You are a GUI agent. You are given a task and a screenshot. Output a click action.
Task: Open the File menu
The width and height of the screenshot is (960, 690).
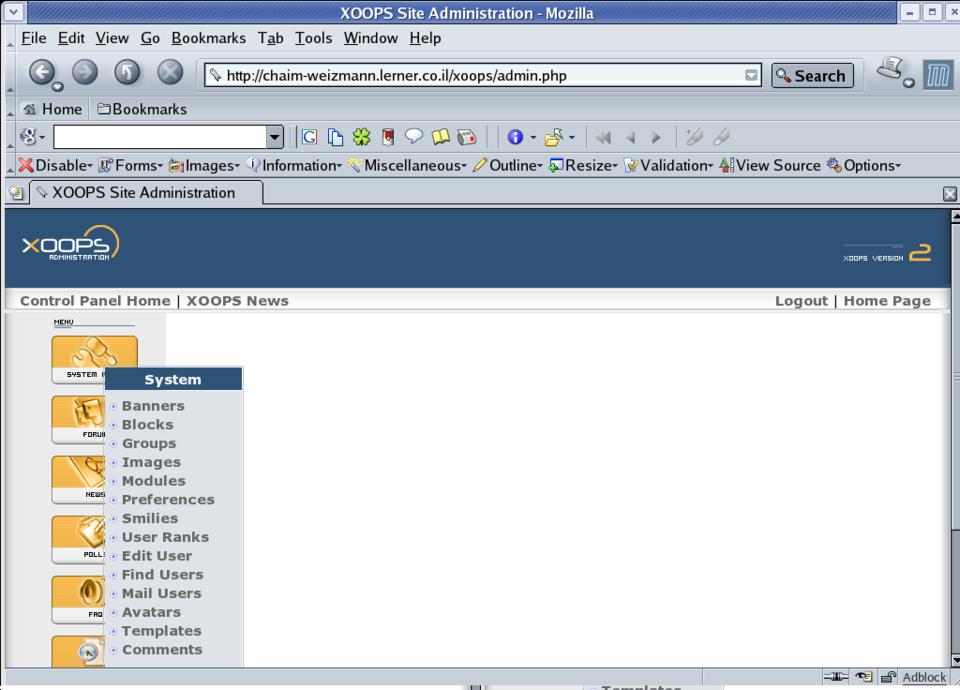pyautogui.click(x=34, y=38)
